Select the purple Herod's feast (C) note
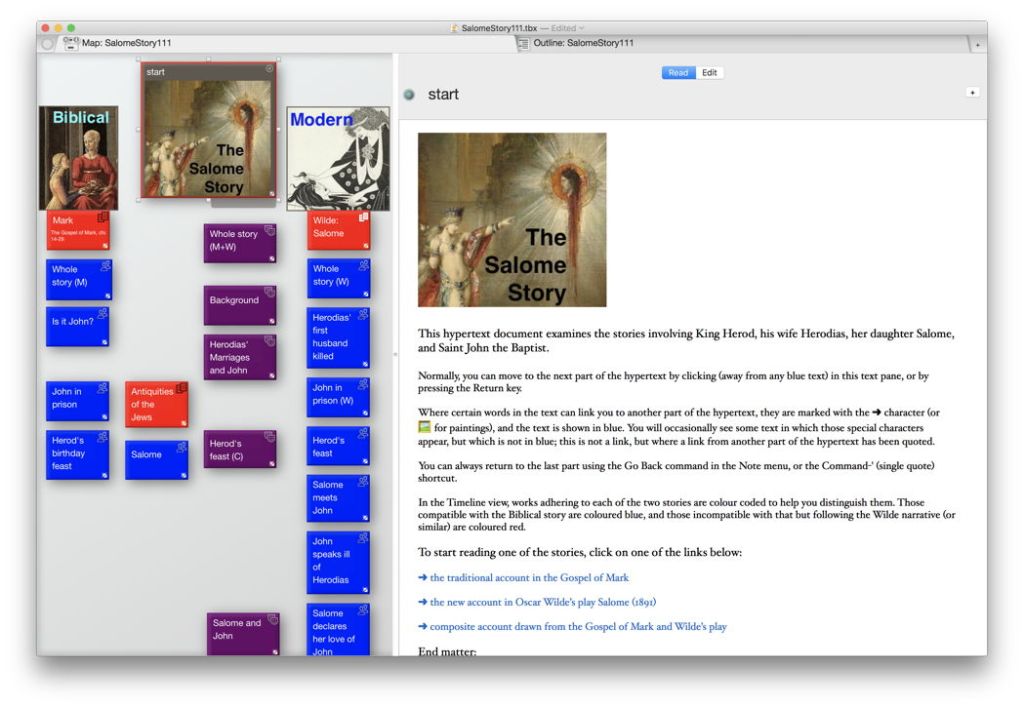1024x708 pixels. [x=239, y=449]
